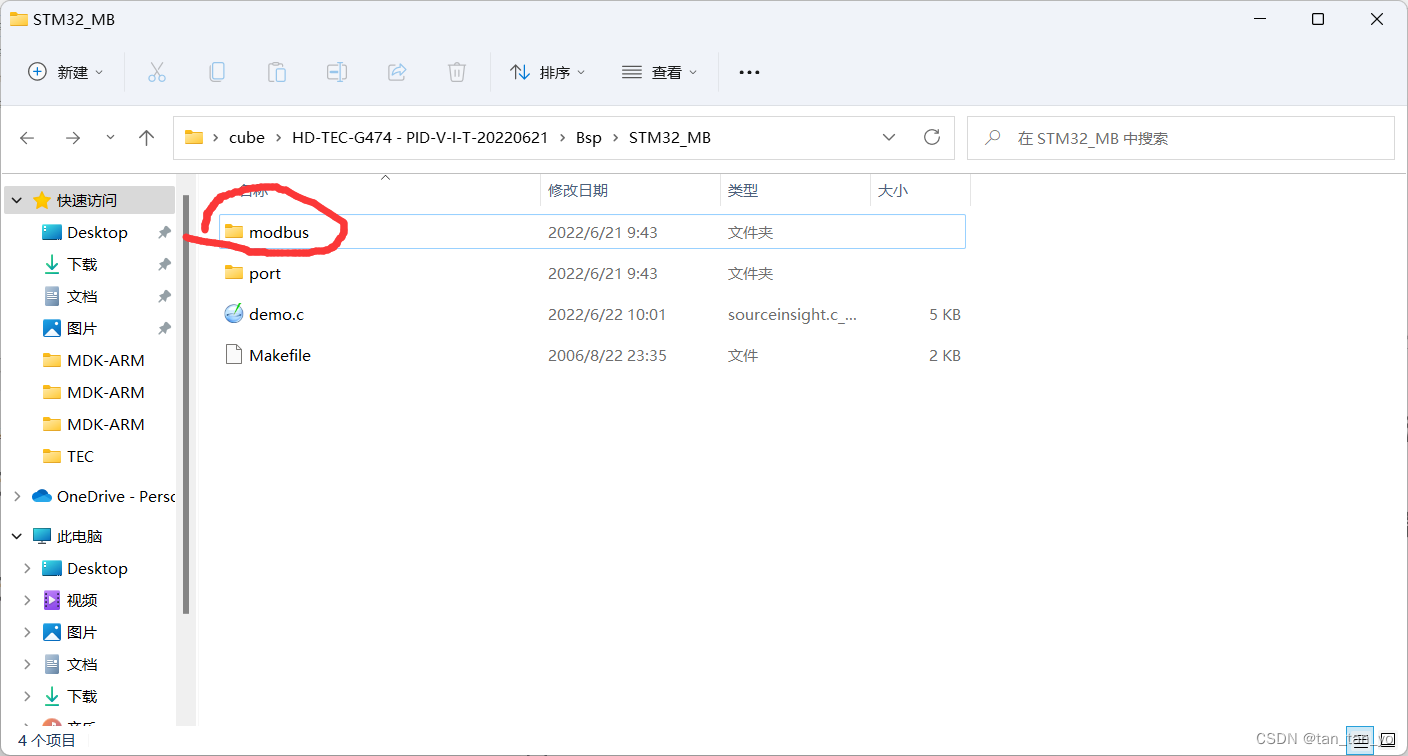Click 'Bsp' in the address breadcrumb

tap(589, 138)
